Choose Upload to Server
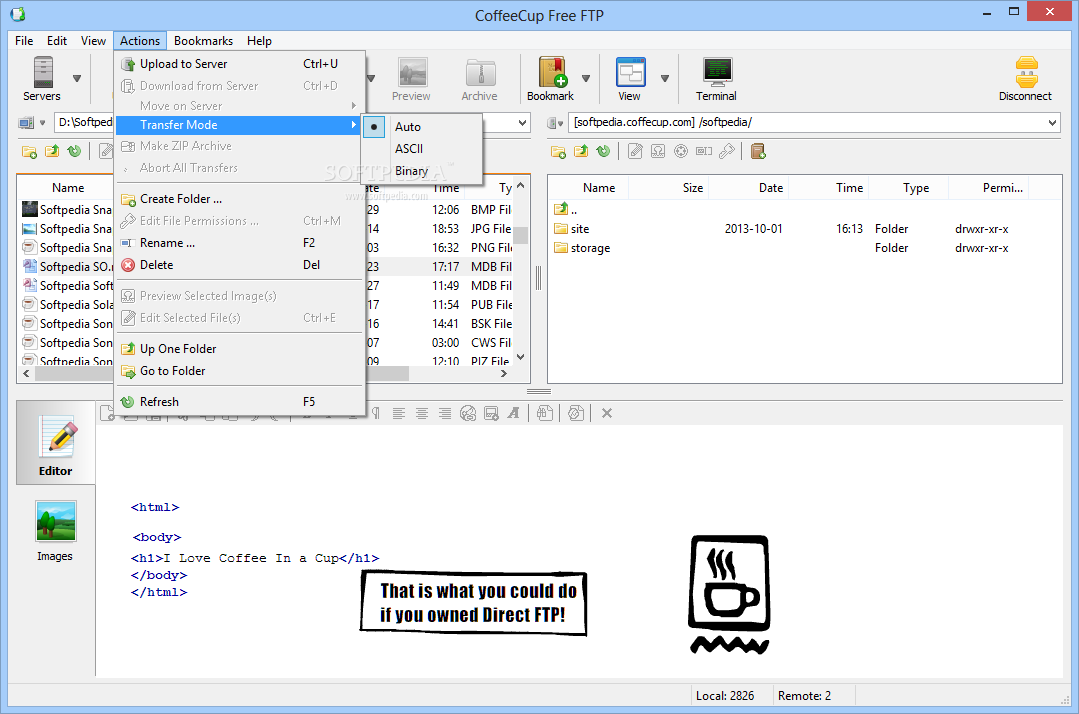The height and width of the screenshot is (714, 1079). click(239, 64)
